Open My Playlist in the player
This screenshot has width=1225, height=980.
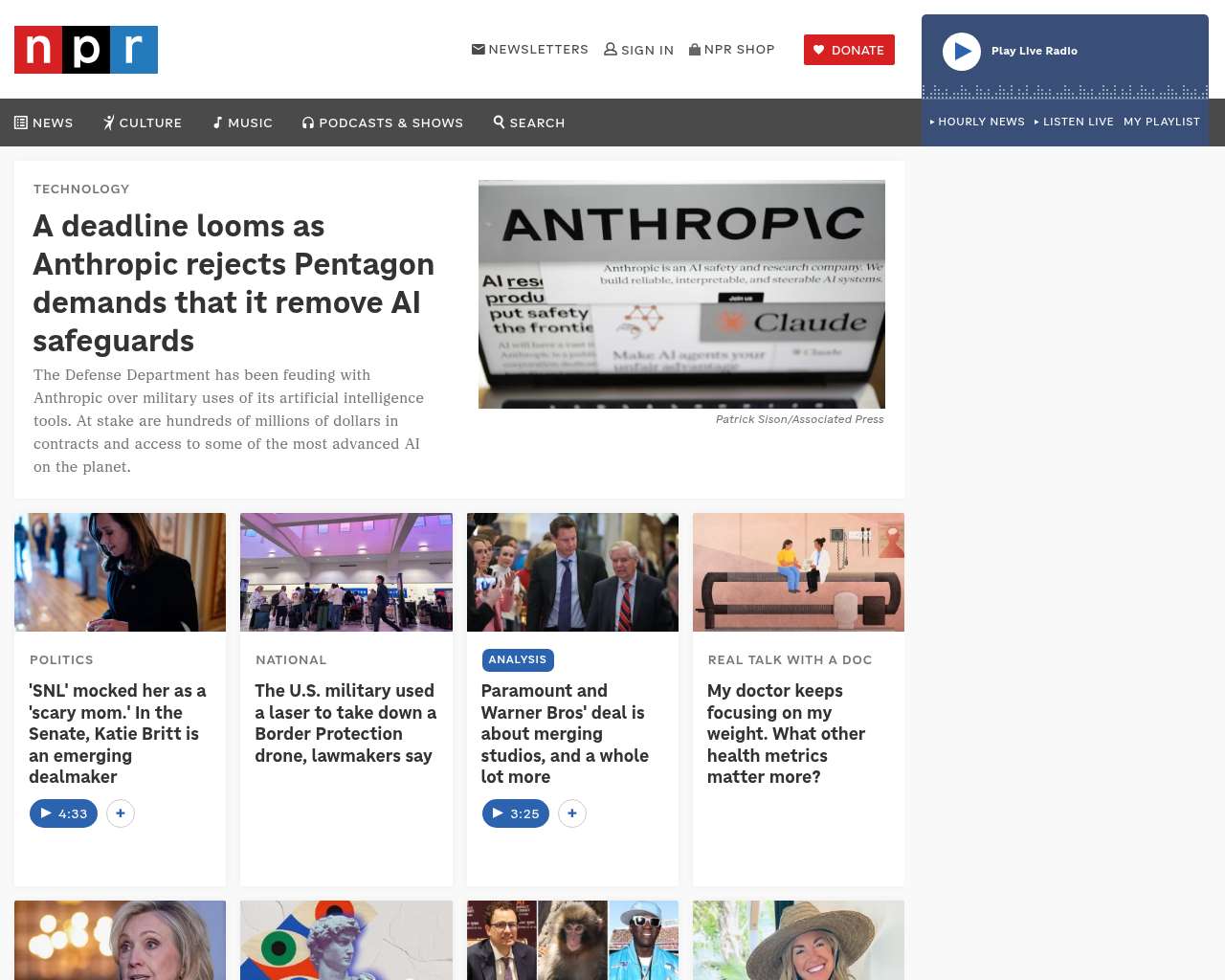click(x=1162, y=122)
